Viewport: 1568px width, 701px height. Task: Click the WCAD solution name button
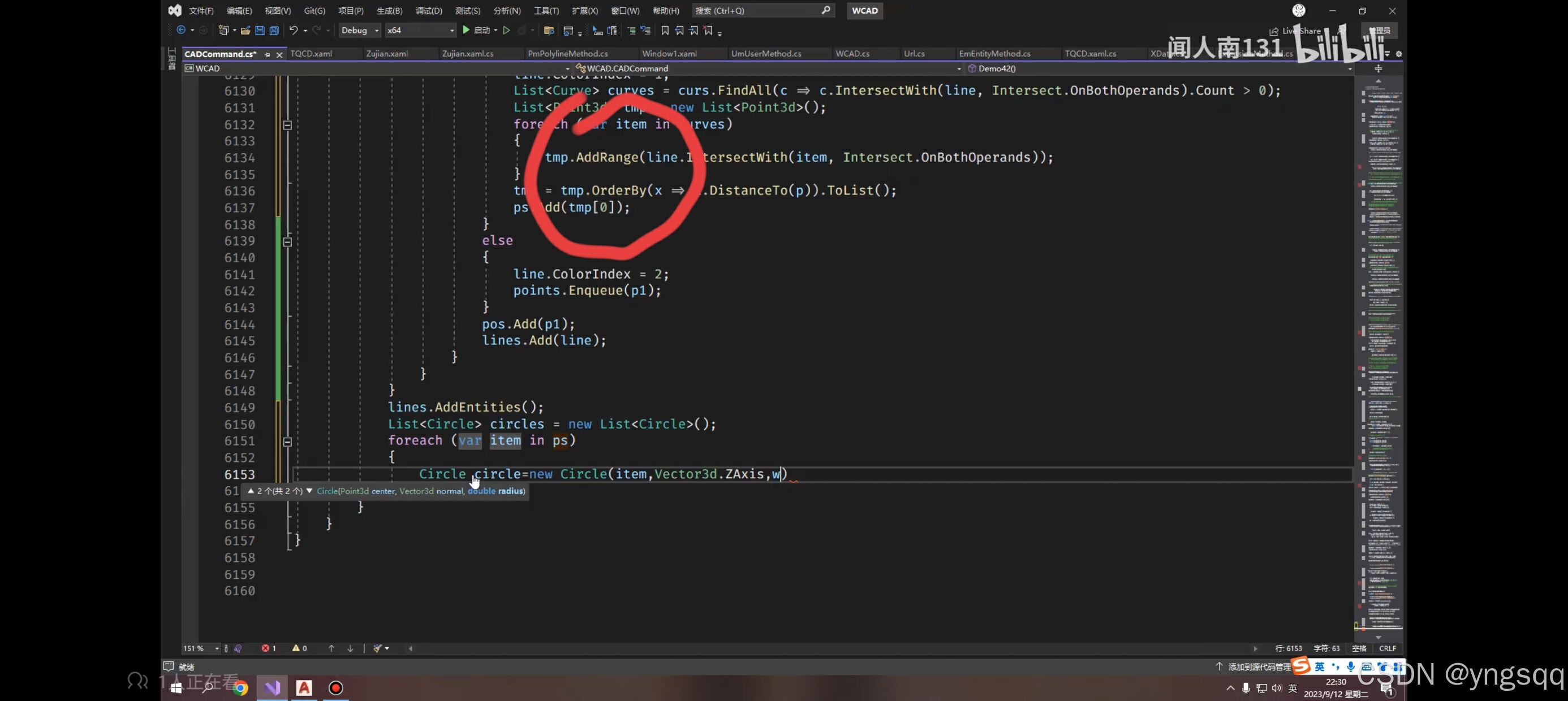coord(864,10)
